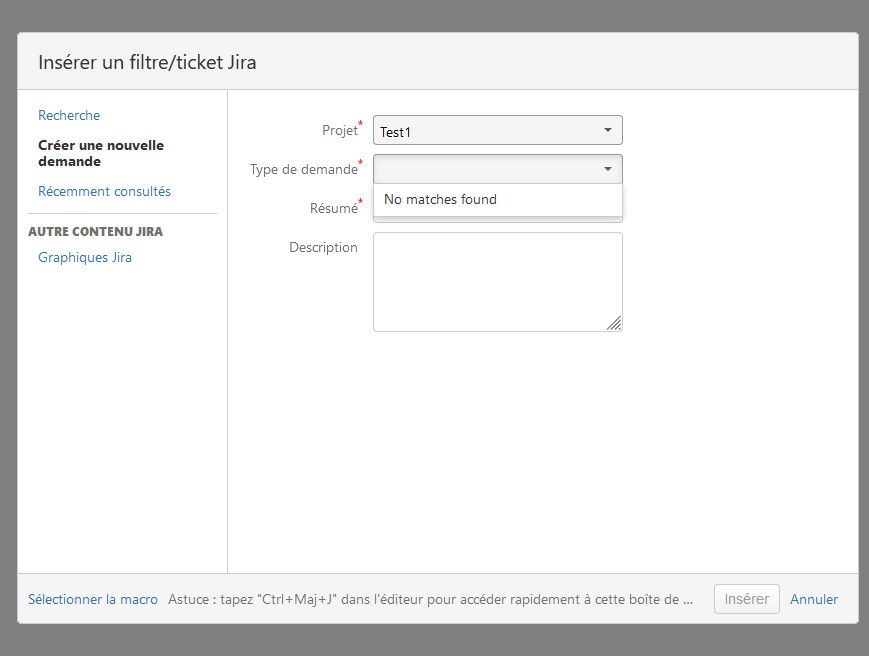Grab the Description box resize handle

[614, 323]
